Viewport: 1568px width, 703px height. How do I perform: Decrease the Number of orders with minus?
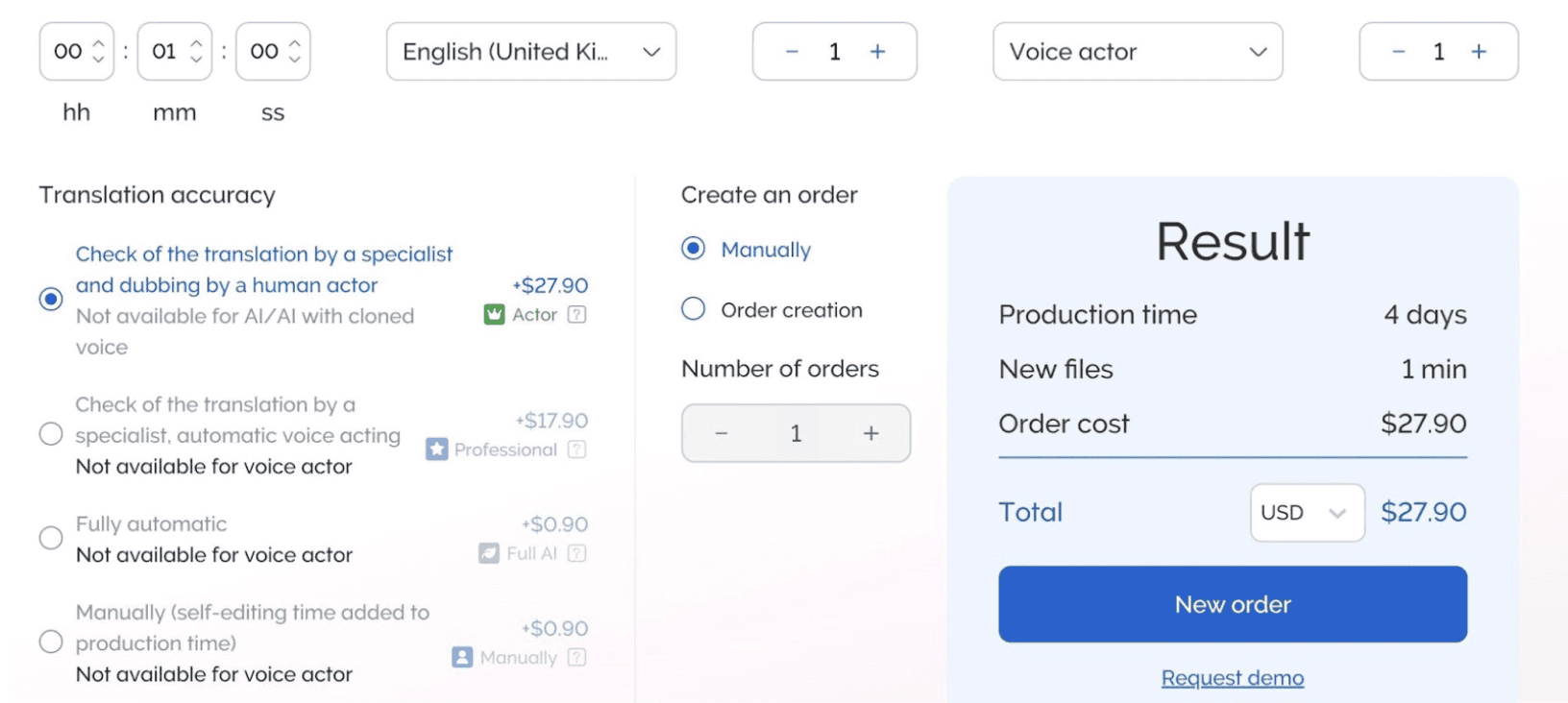pos(722,434)
